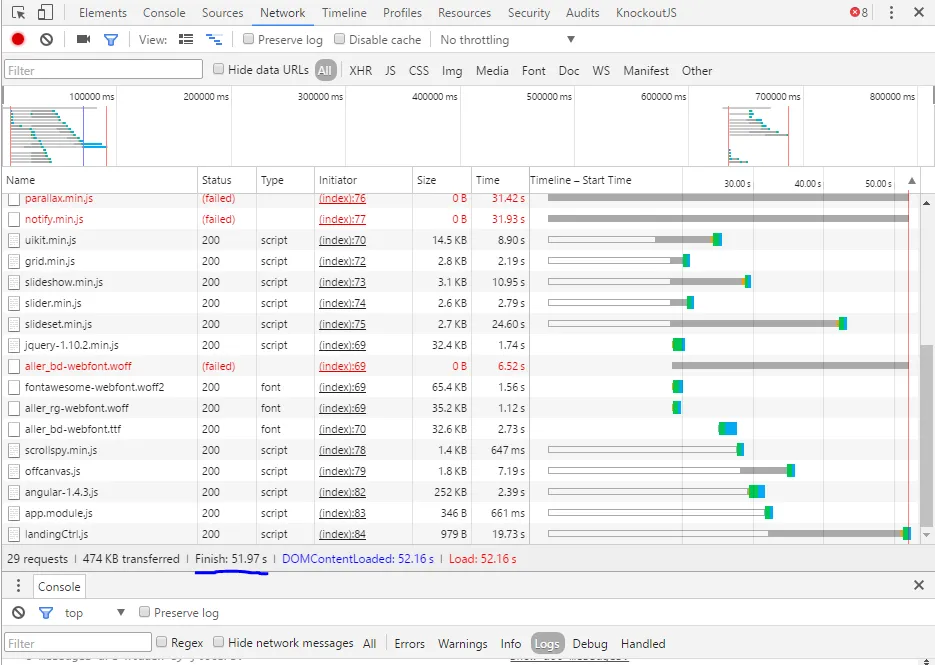935x665 pixels.
Task: Toggle the network filter funnel icon
Action: (111, 40)
